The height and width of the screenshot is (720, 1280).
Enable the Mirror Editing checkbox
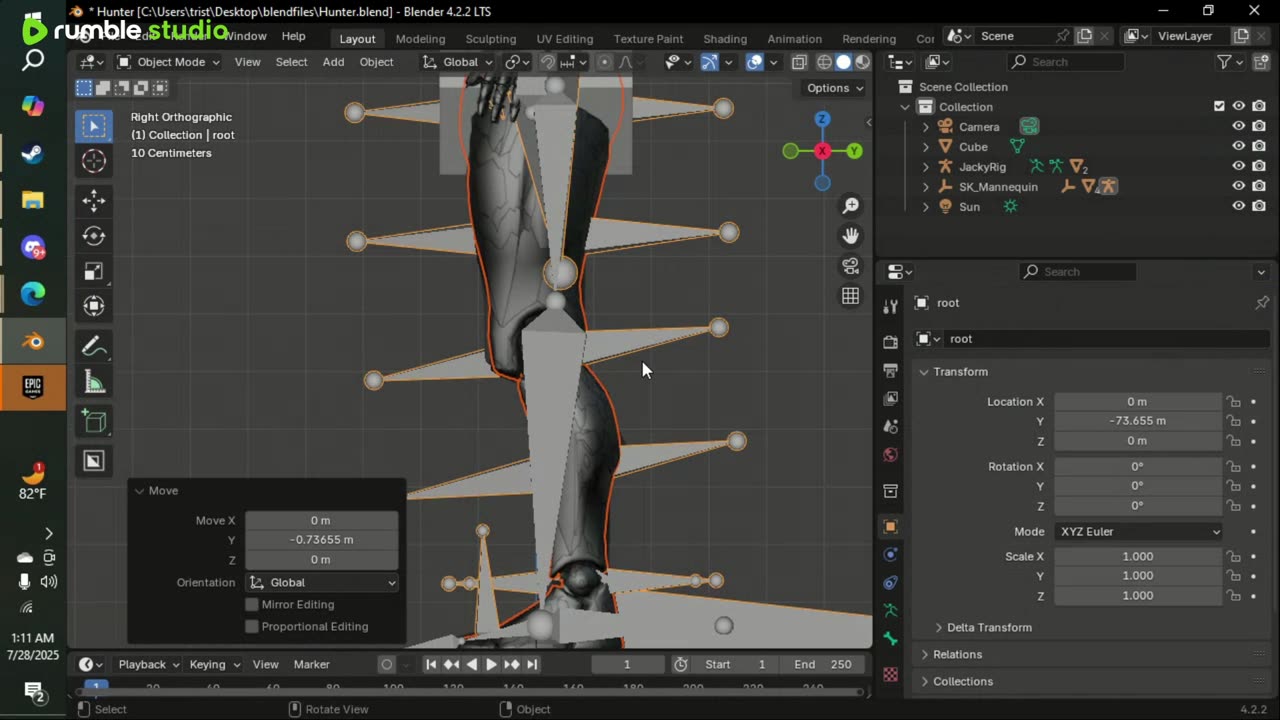point(252,605)
